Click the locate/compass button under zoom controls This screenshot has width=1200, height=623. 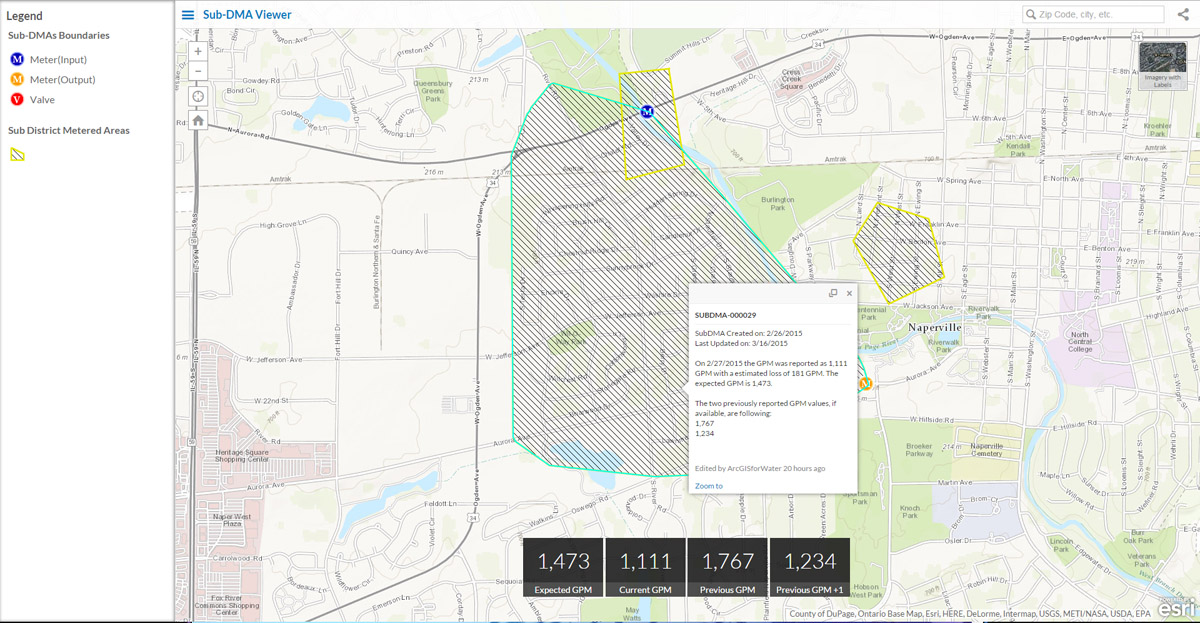[198, 96]
